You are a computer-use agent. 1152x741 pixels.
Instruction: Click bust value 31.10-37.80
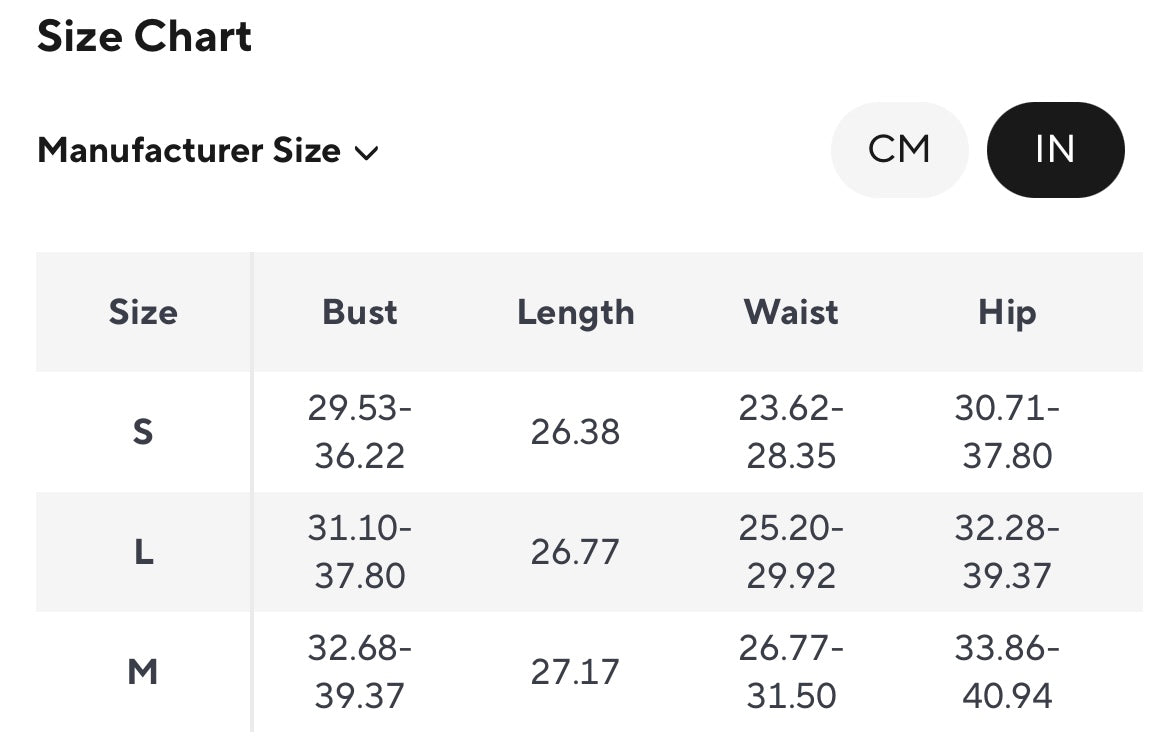coord(360,552)
